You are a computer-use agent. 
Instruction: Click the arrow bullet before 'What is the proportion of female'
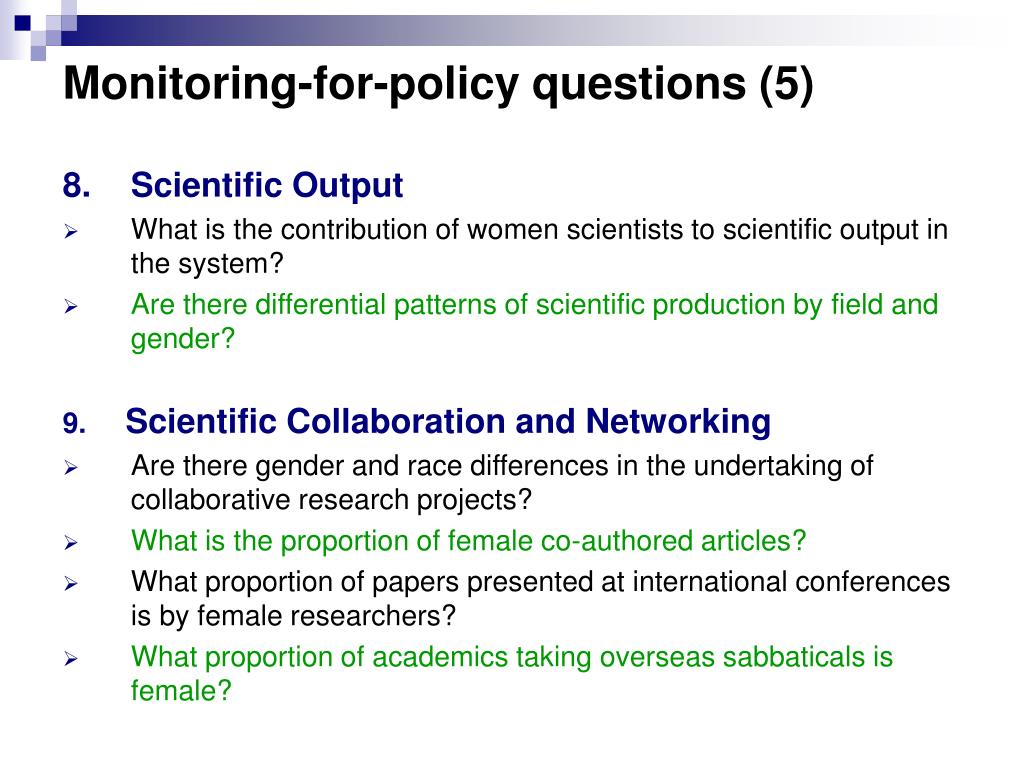pos(71,543)
